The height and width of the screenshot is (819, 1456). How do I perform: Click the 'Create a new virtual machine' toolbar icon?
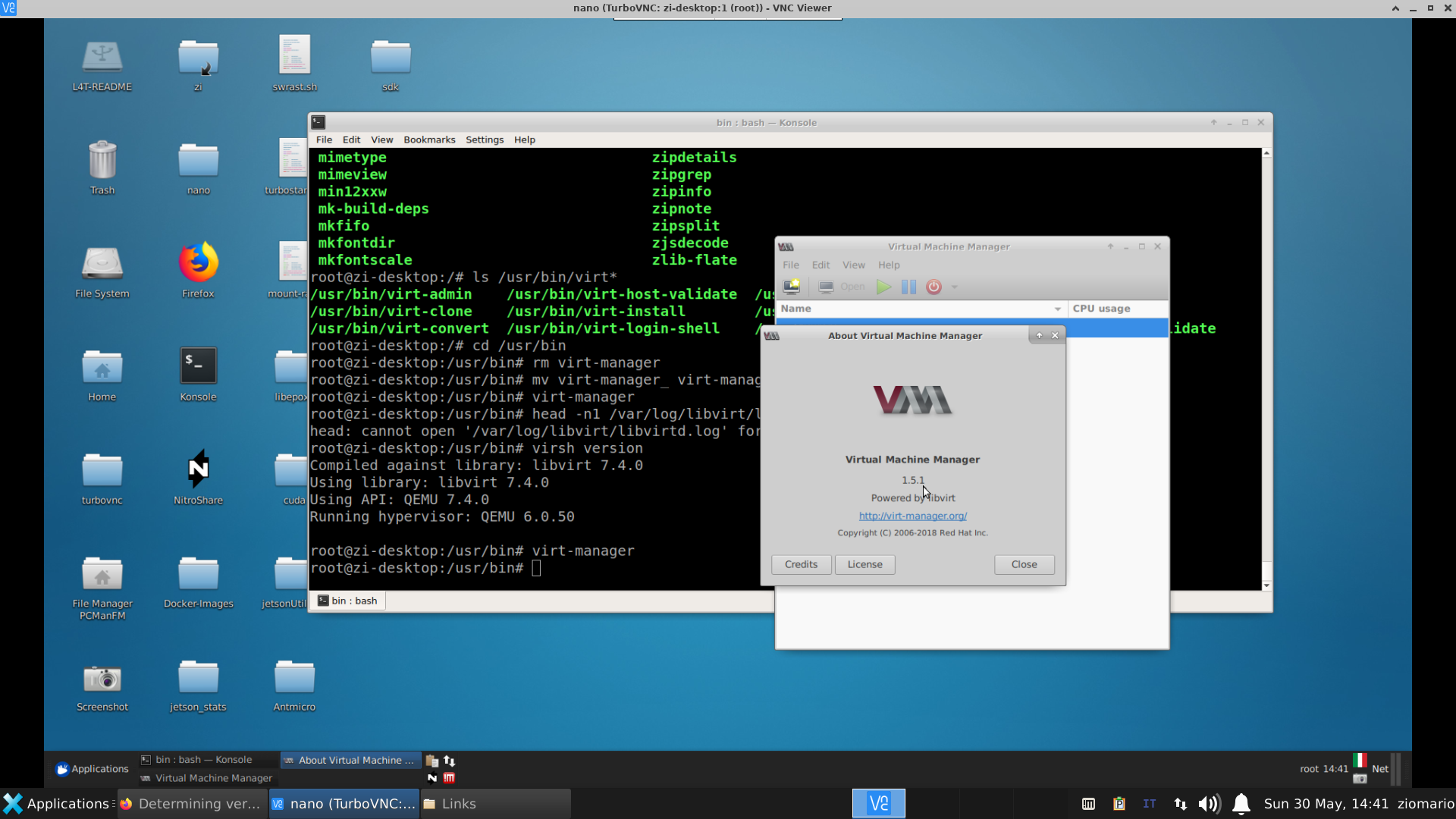tap(792, 287)
